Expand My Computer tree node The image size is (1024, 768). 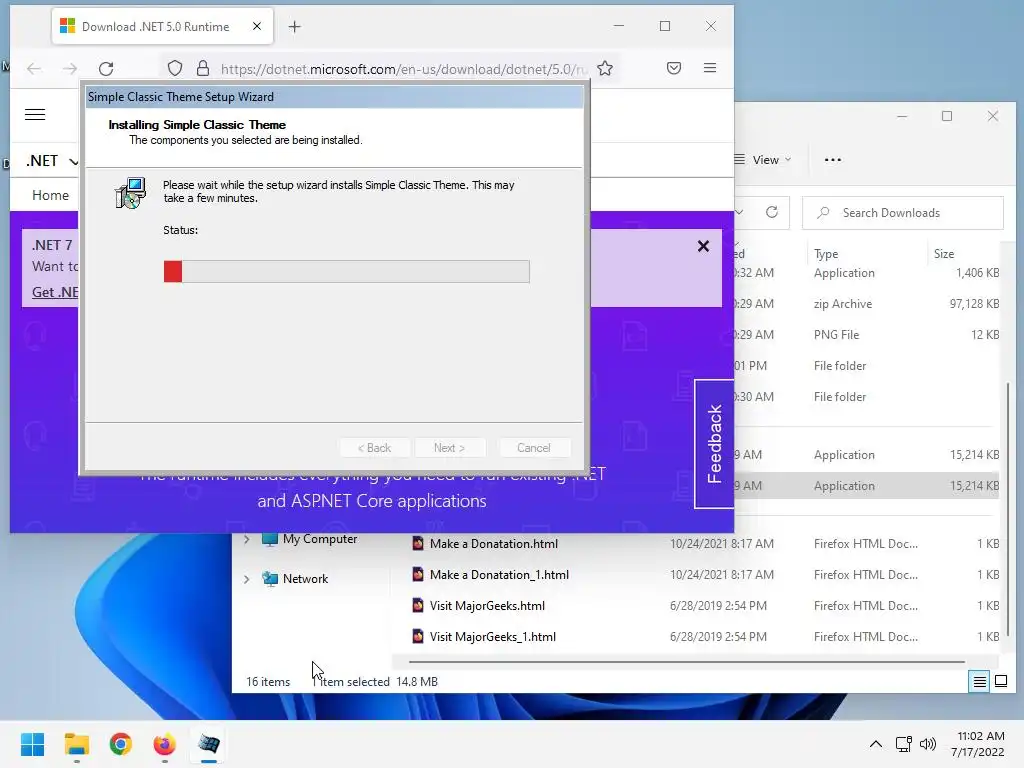[x=246, y=539]
